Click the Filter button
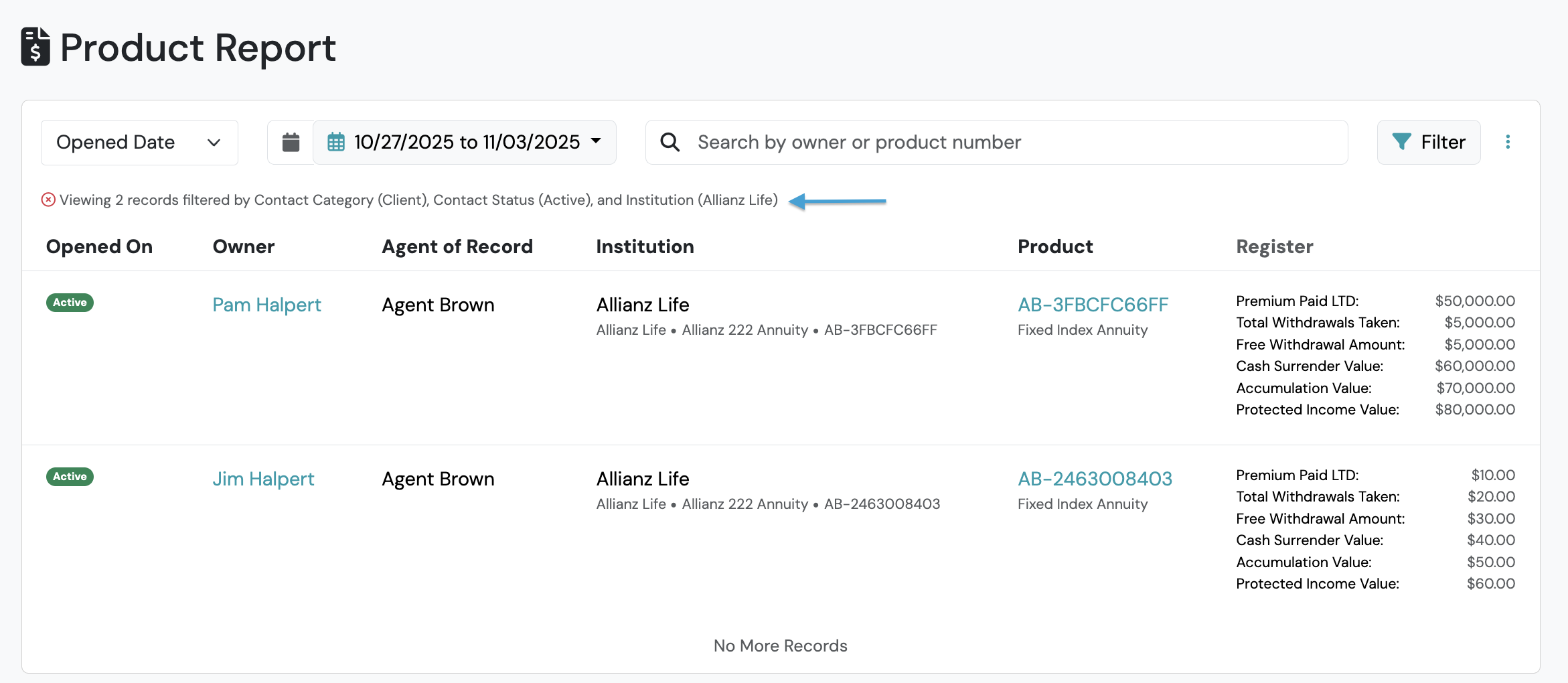Viewport: 1568px width, 683px height. (1429, 142)
